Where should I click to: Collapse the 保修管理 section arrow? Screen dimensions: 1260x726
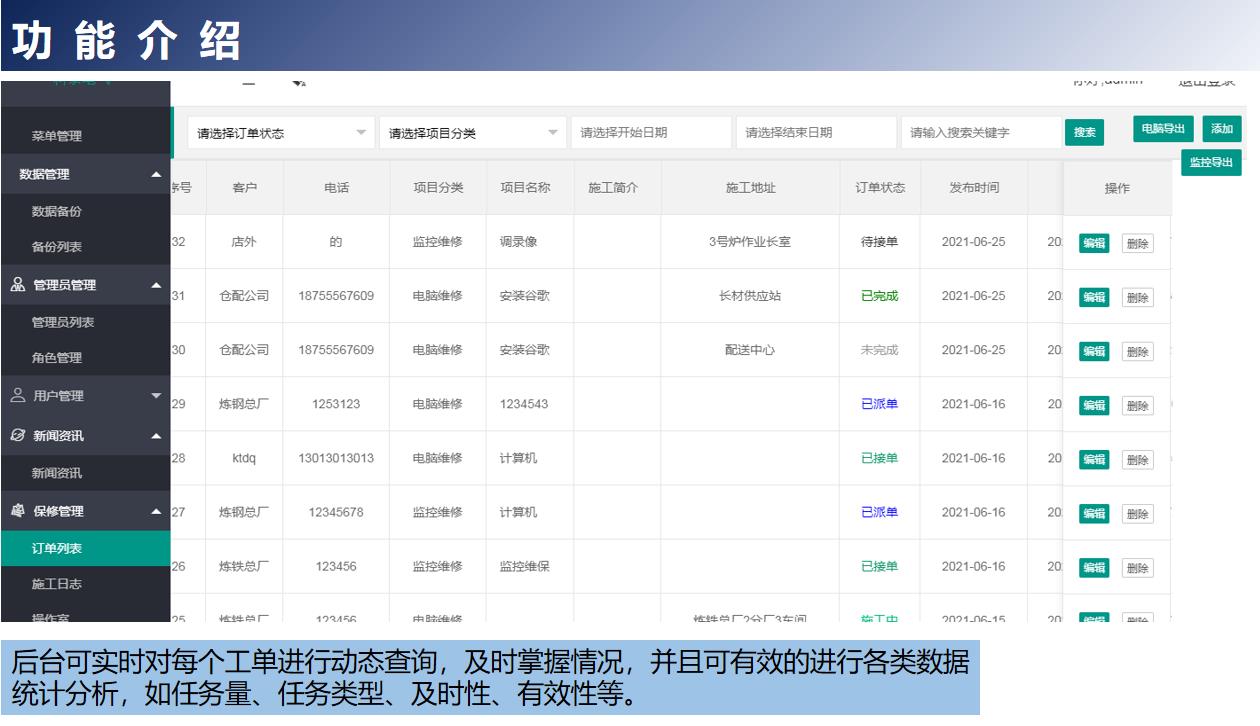tap(155, 511)
